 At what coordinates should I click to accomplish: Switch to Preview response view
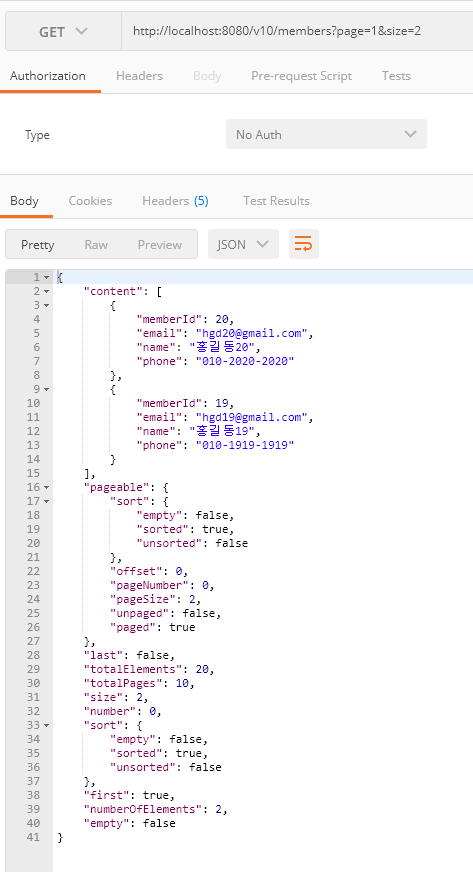[x=160, y=245]
